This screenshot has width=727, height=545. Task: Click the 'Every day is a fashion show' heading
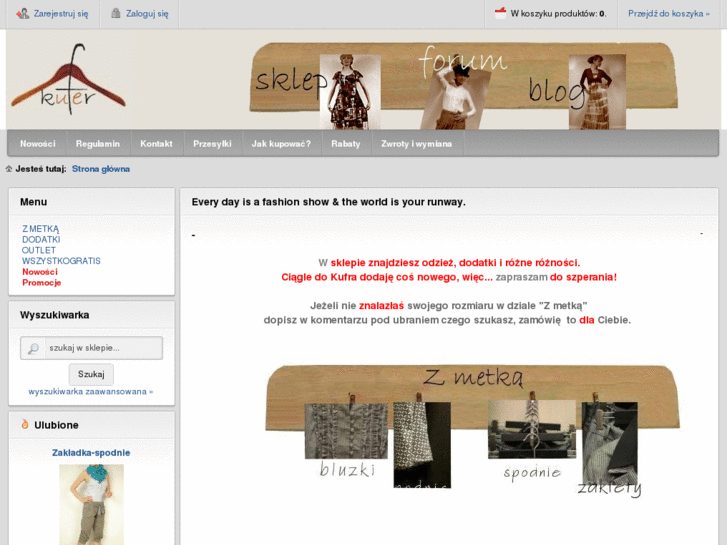(329, 202)
